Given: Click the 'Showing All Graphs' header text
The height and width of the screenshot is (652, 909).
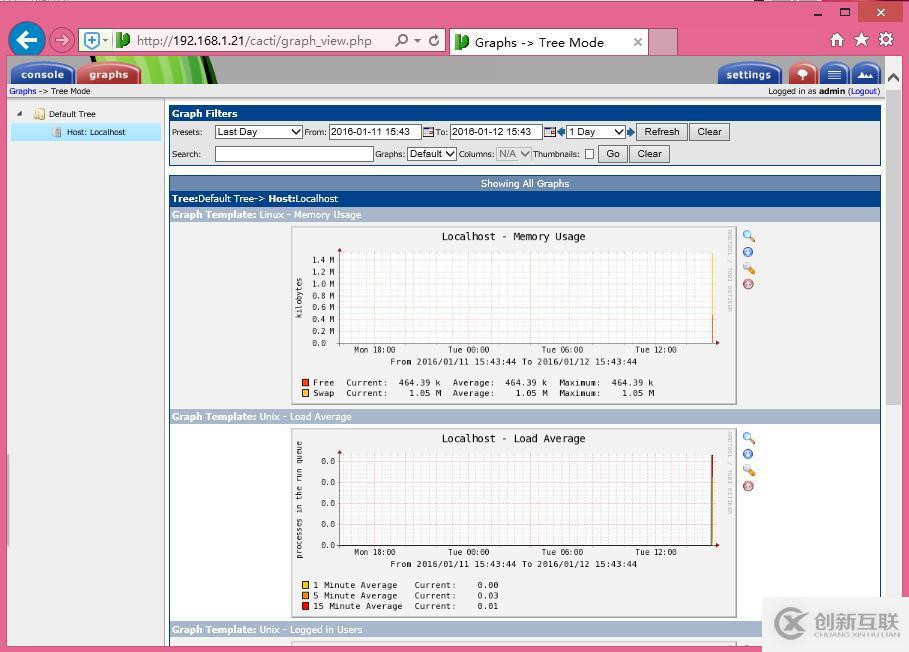Looking at the screenshot, I should point(525,184).
